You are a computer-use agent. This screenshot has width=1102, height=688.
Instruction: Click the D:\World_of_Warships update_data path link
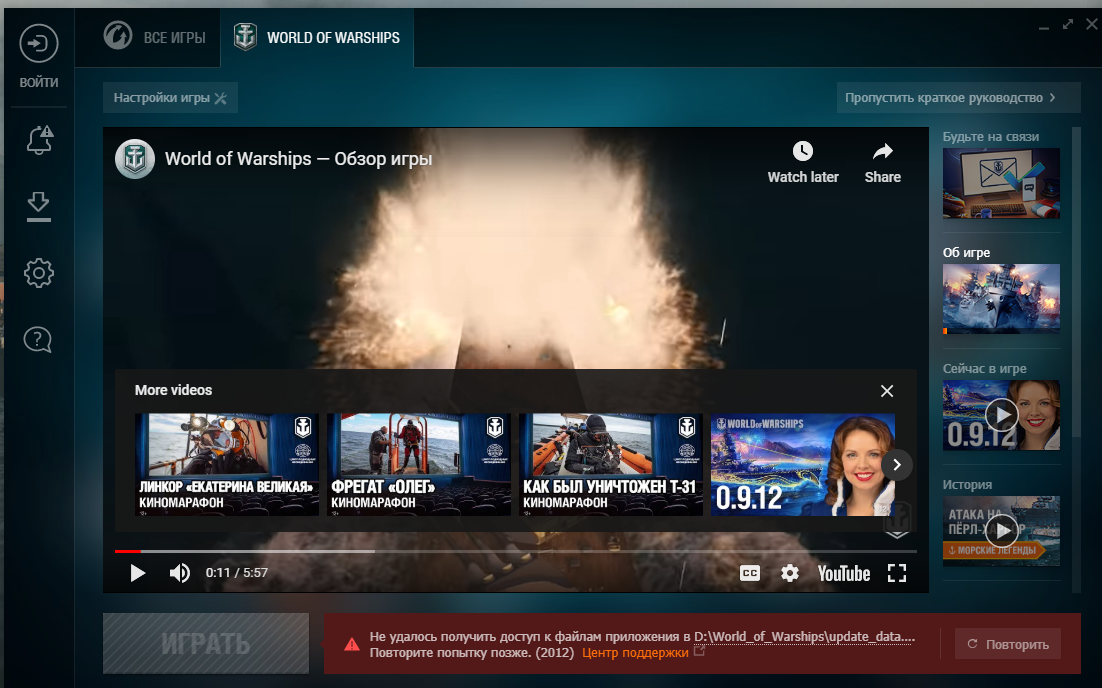805,637
